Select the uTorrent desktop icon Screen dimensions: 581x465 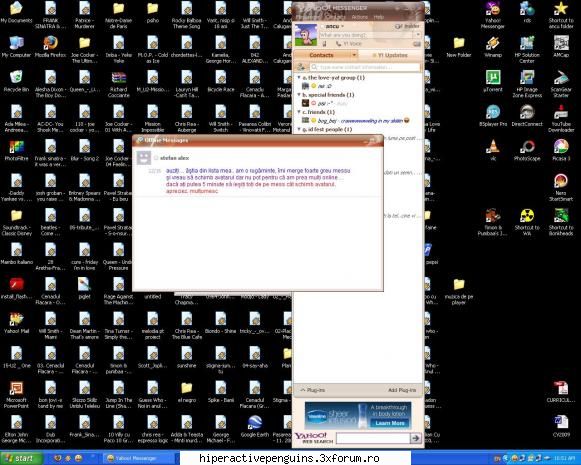[493, 81]
